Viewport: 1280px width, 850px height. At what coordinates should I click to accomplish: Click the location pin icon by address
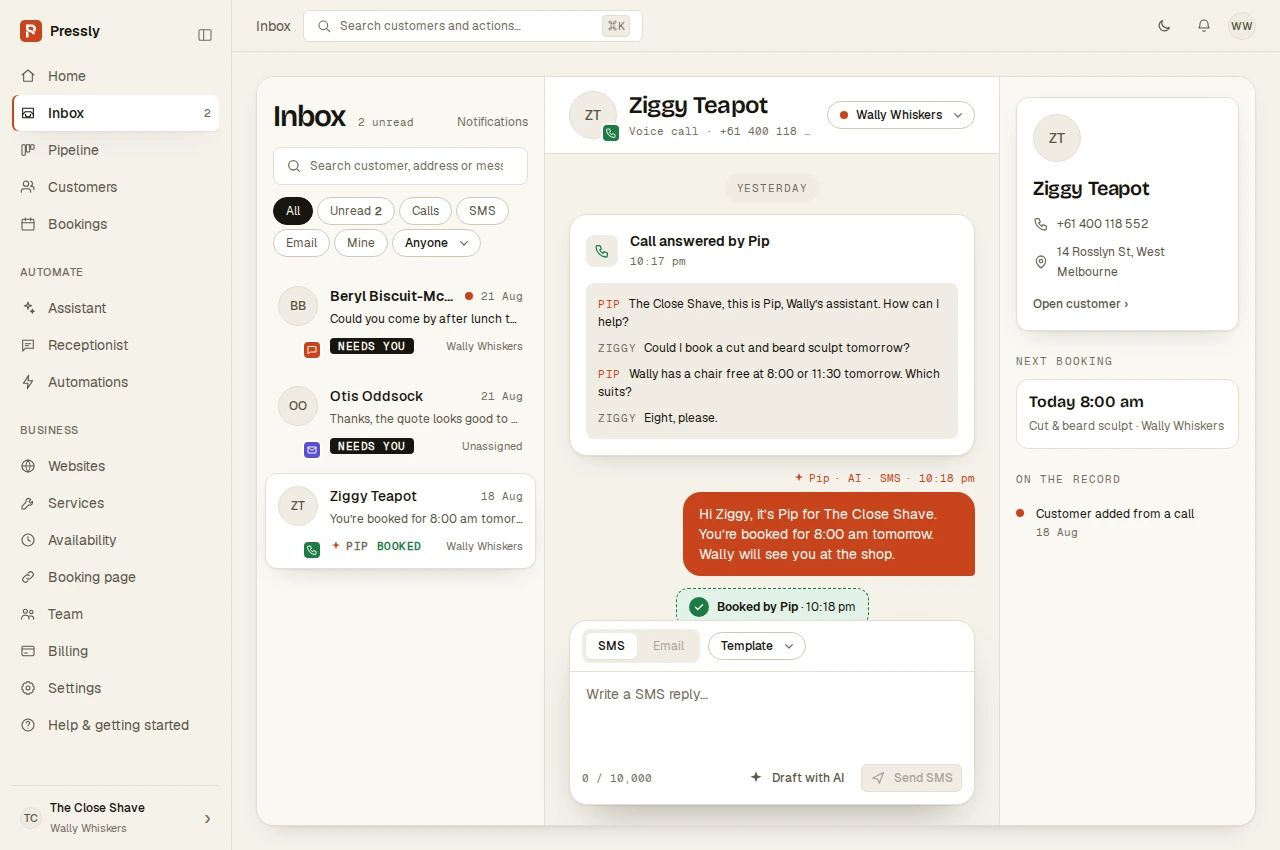click(x=1041, y=262)
